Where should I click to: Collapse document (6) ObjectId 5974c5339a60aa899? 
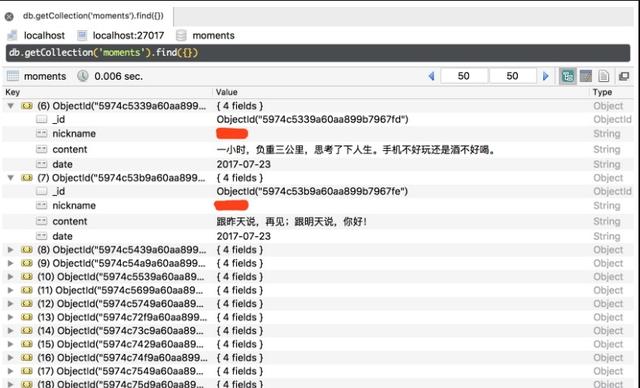[x=11, y=106]
